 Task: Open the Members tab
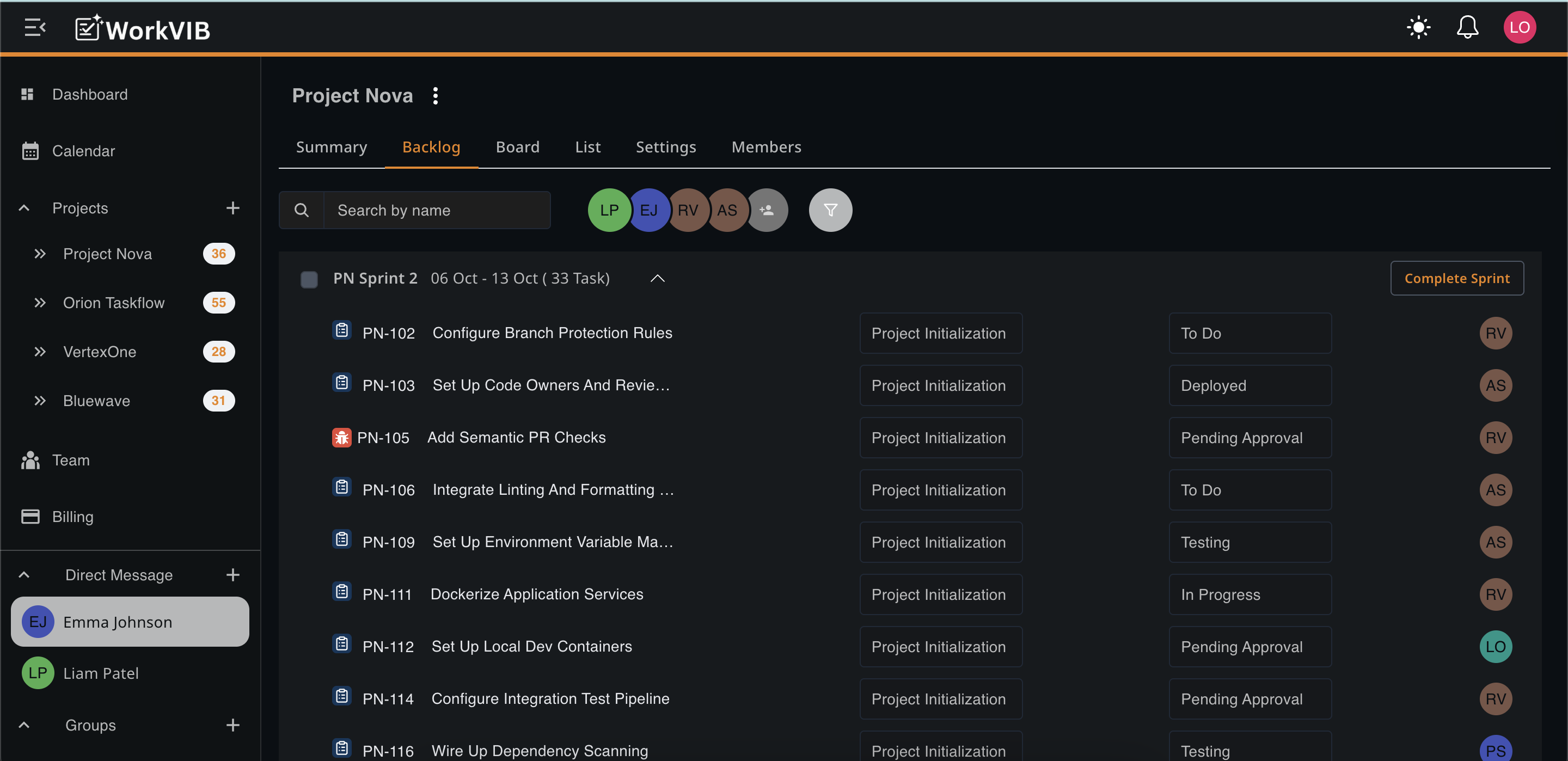[765, 147]
